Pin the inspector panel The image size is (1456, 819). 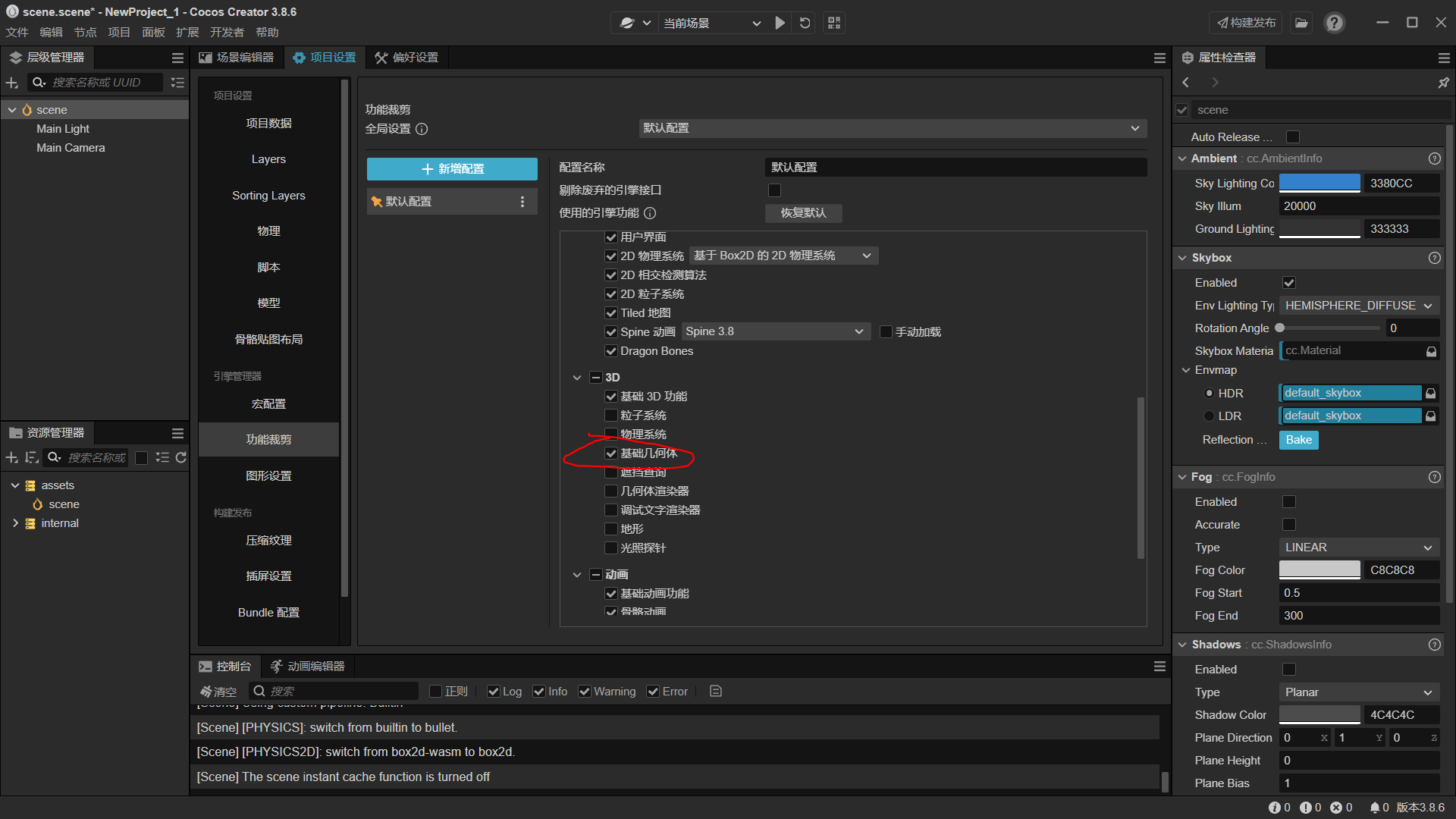tap(1443, 83)
